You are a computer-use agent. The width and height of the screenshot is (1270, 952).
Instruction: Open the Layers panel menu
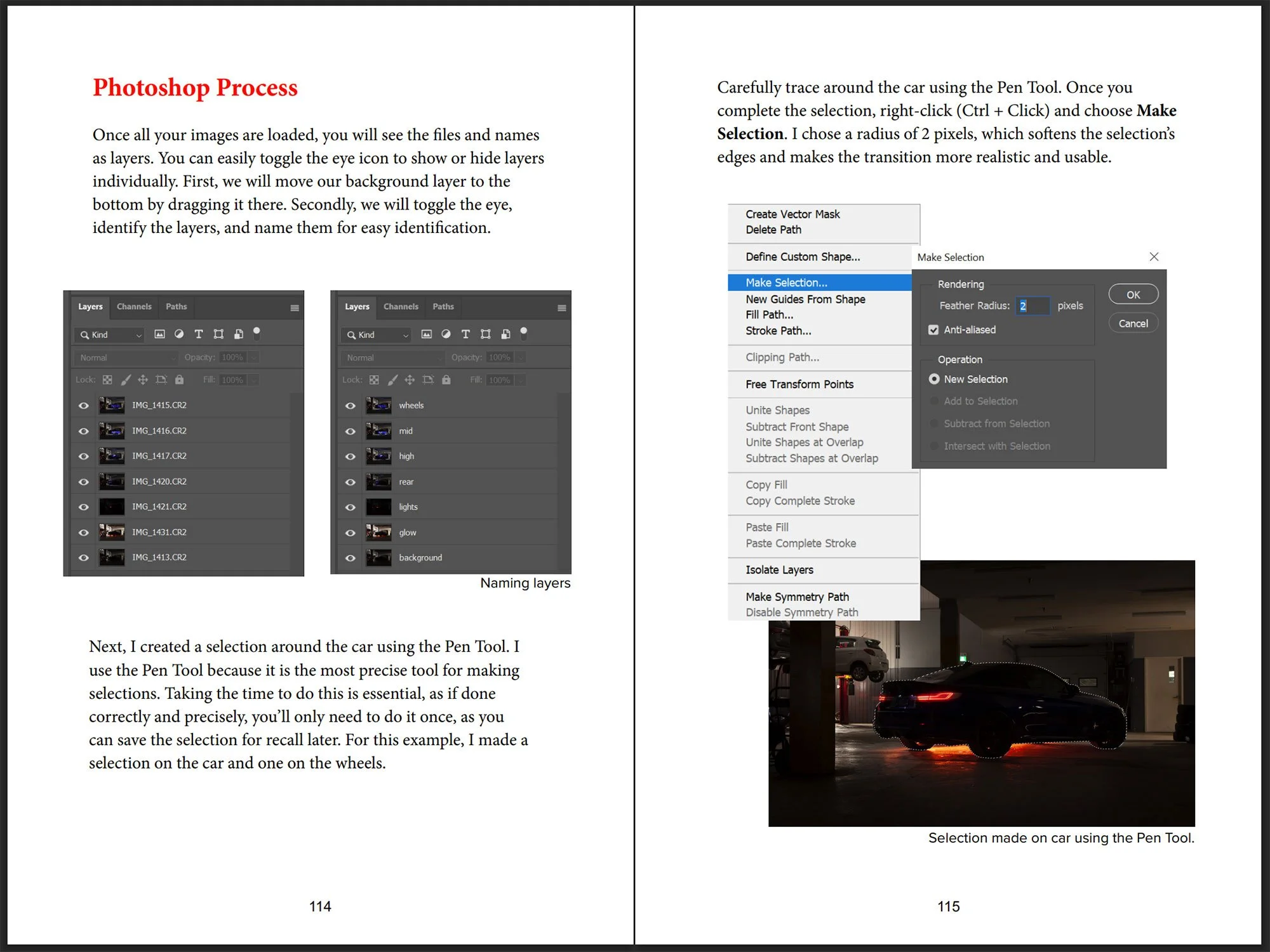coord(295,307)
